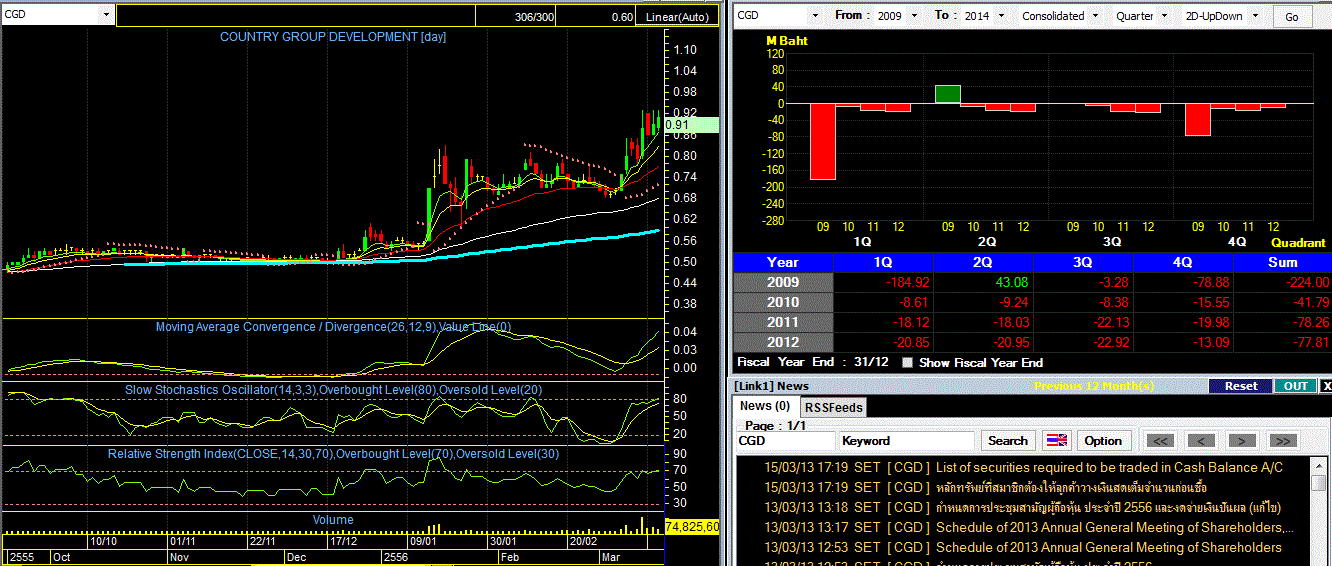Screen dimensions: 1332x566
Task: Click the Slow Stochastics Oscillator panel title
Action: (x=333, y=389)
